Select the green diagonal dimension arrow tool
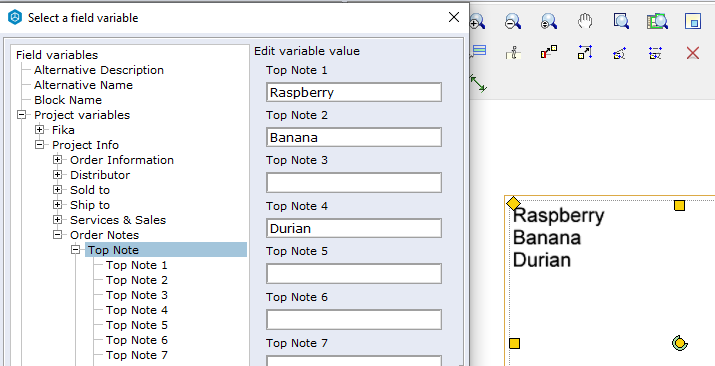Viewport: 715px width, 366px height. 477,84
